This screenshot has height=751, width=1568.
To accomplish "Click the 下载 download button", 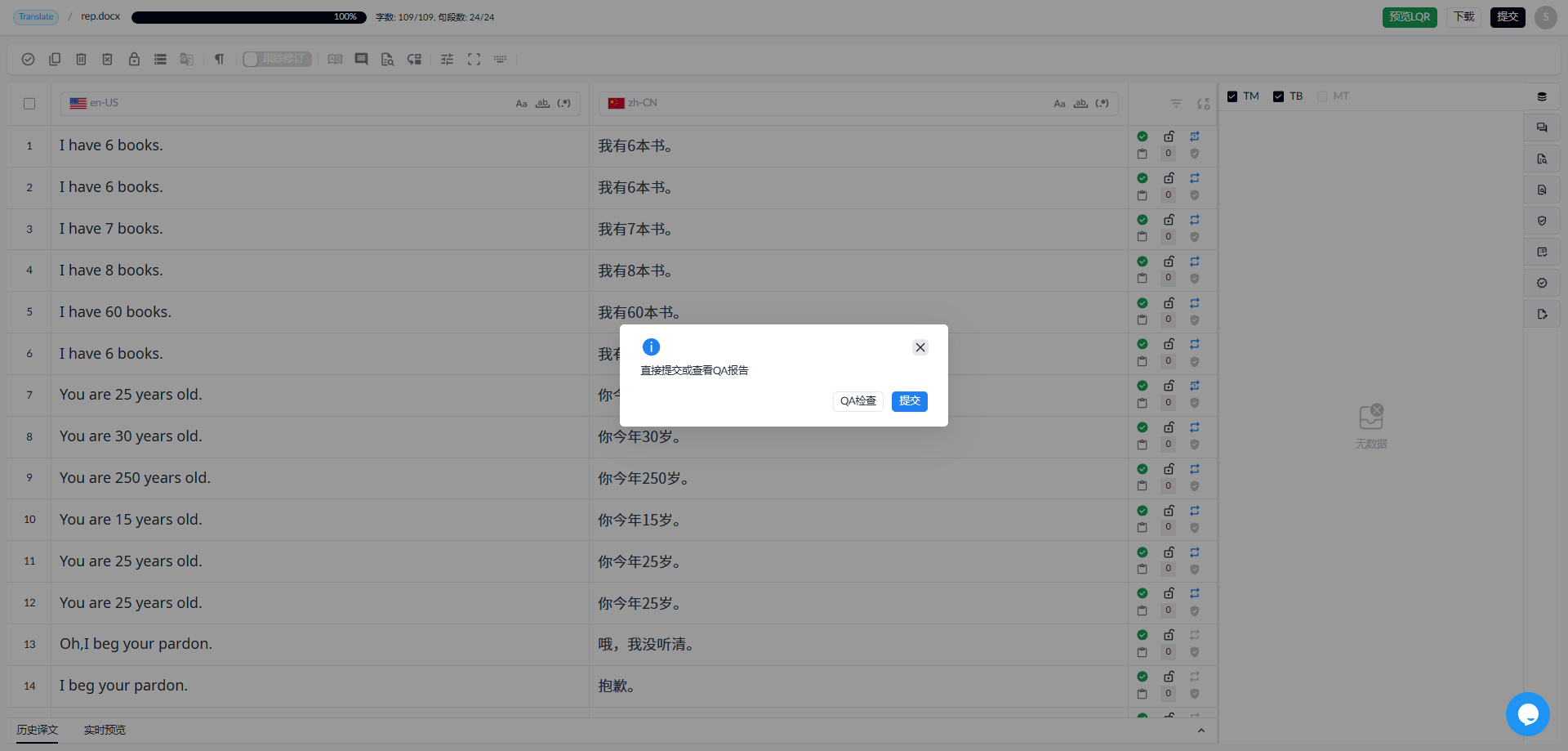I will coord(1463,17).
